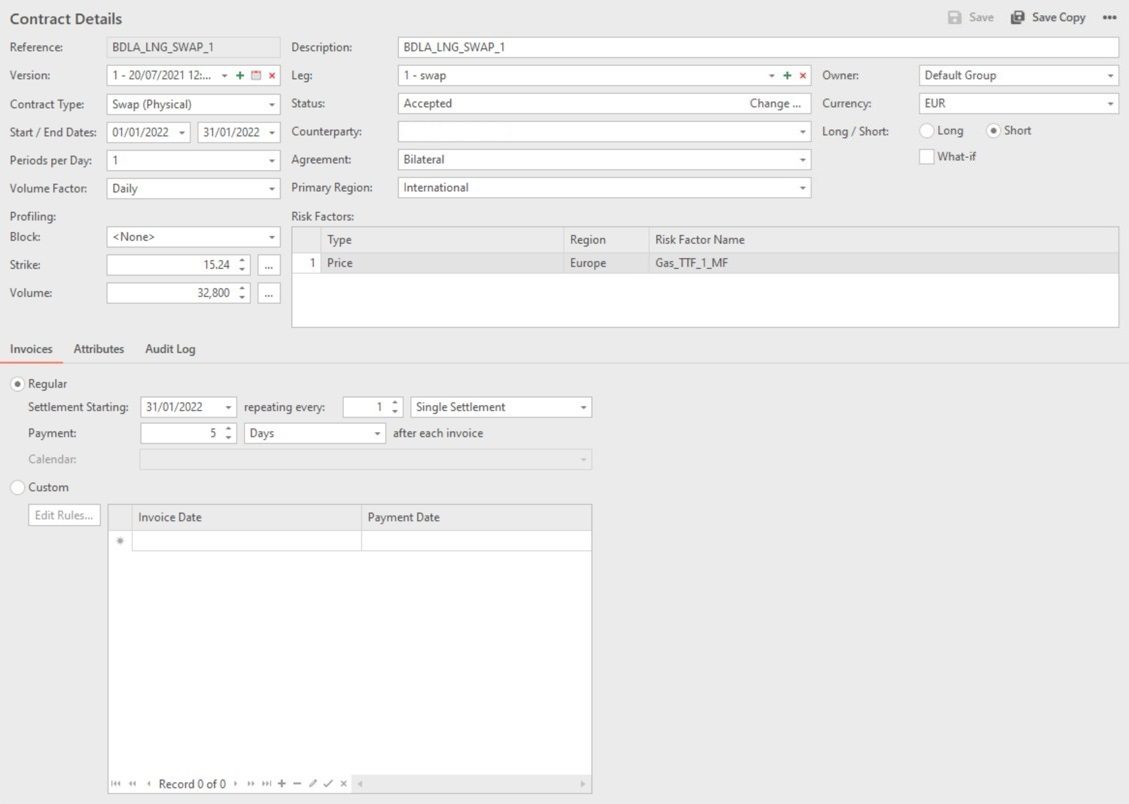Viewport: 1129px width, 804px height.
Task: Add a new Leg with green plus
Action: 787,76
